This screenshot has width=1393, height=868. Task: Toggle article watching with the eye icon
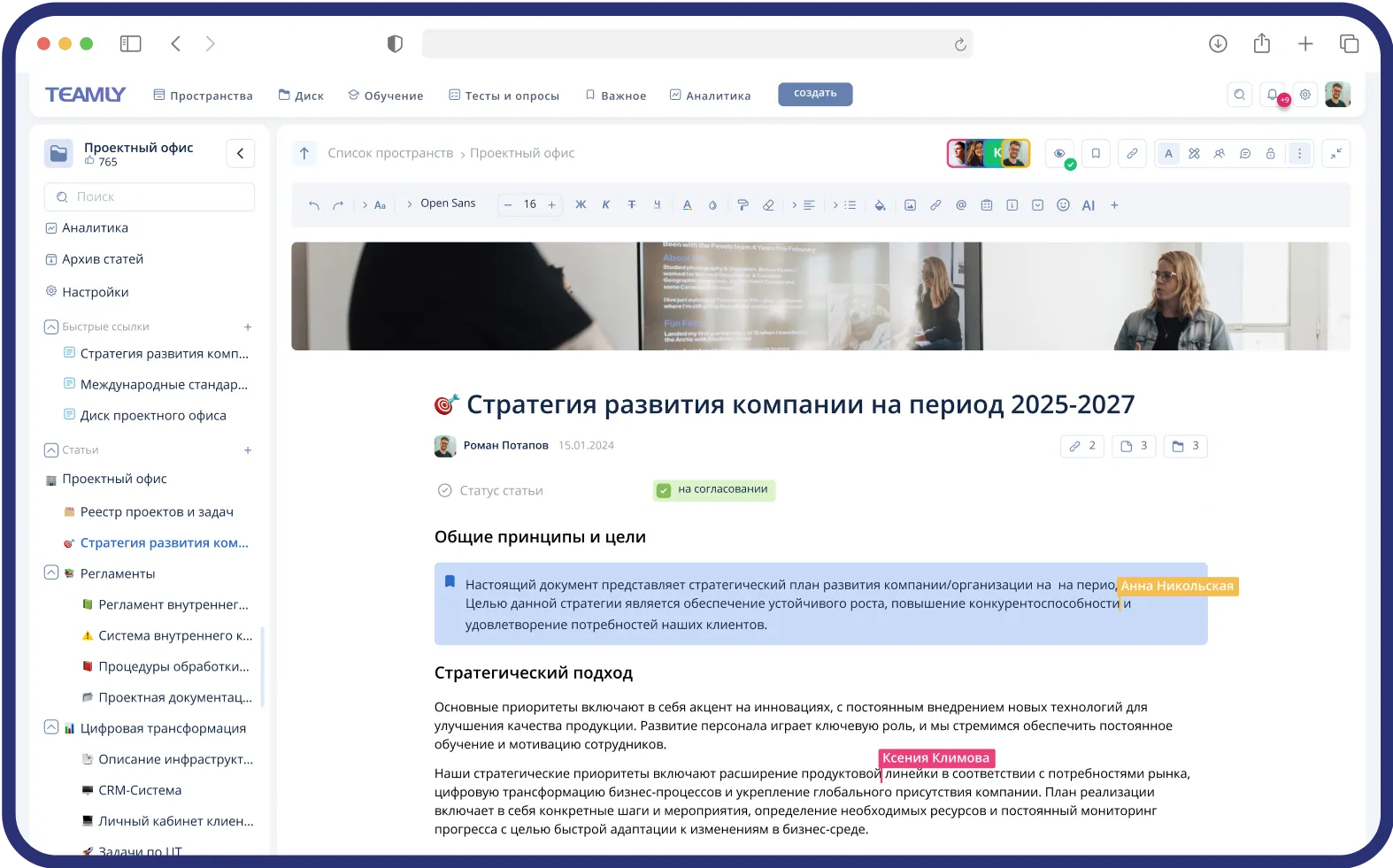(1059, 154)
